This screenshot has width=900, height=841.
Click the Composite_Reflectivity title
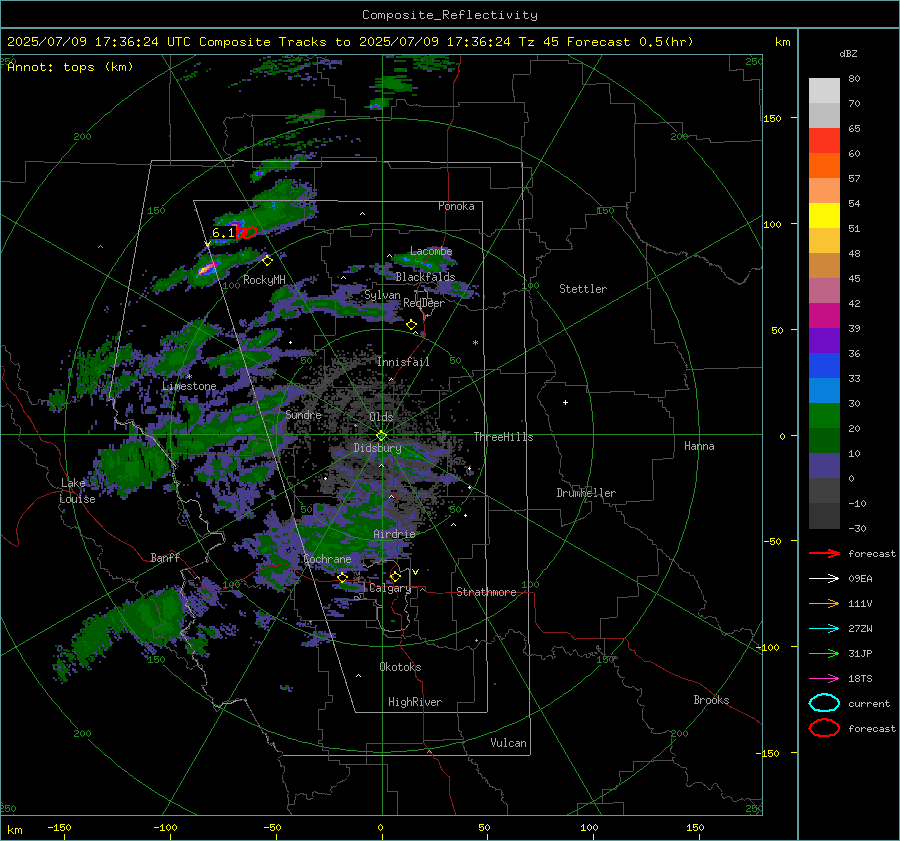point(450,15)
